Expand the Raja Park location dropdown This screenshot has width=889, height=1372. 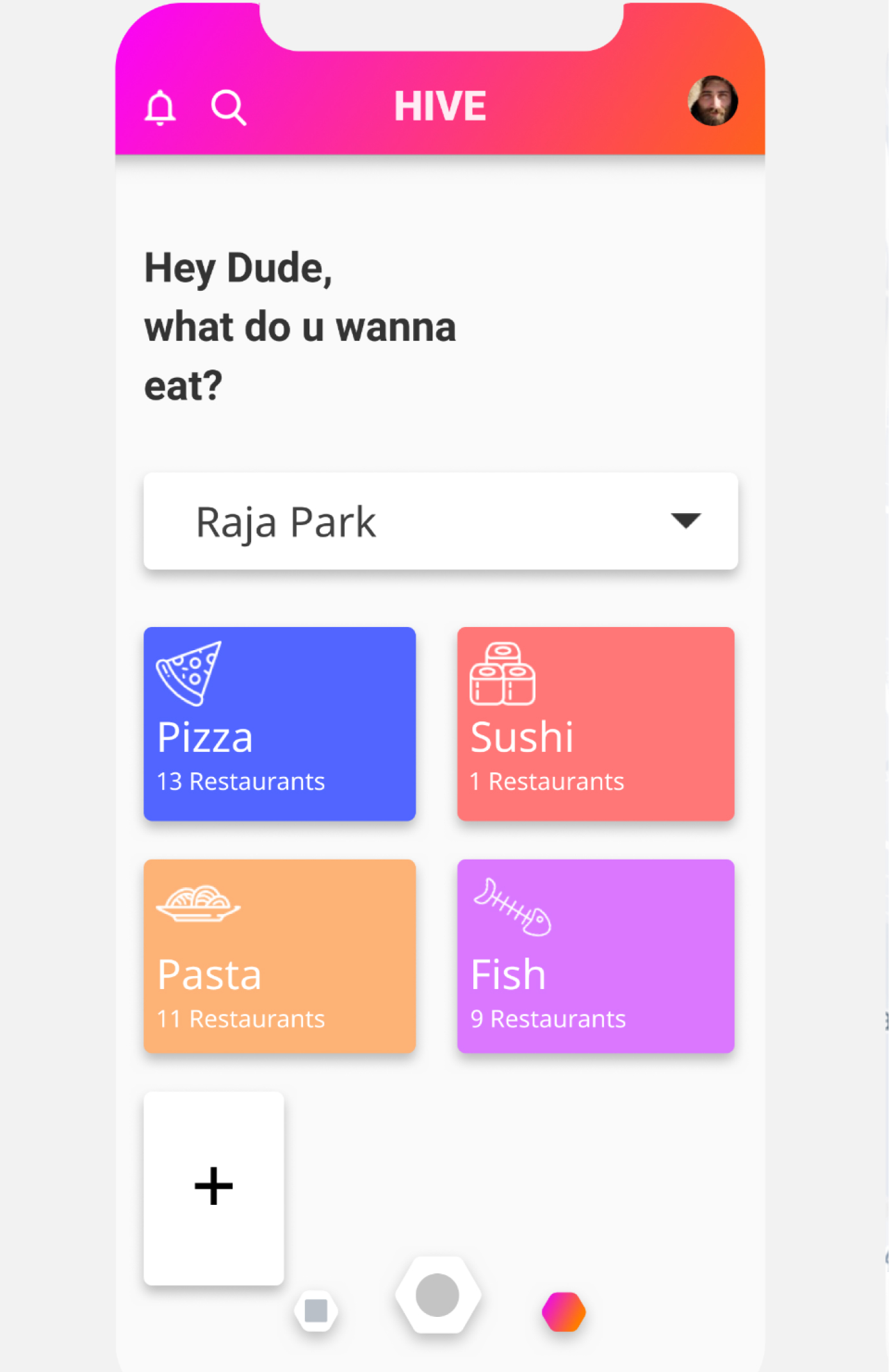click(441, 521)
